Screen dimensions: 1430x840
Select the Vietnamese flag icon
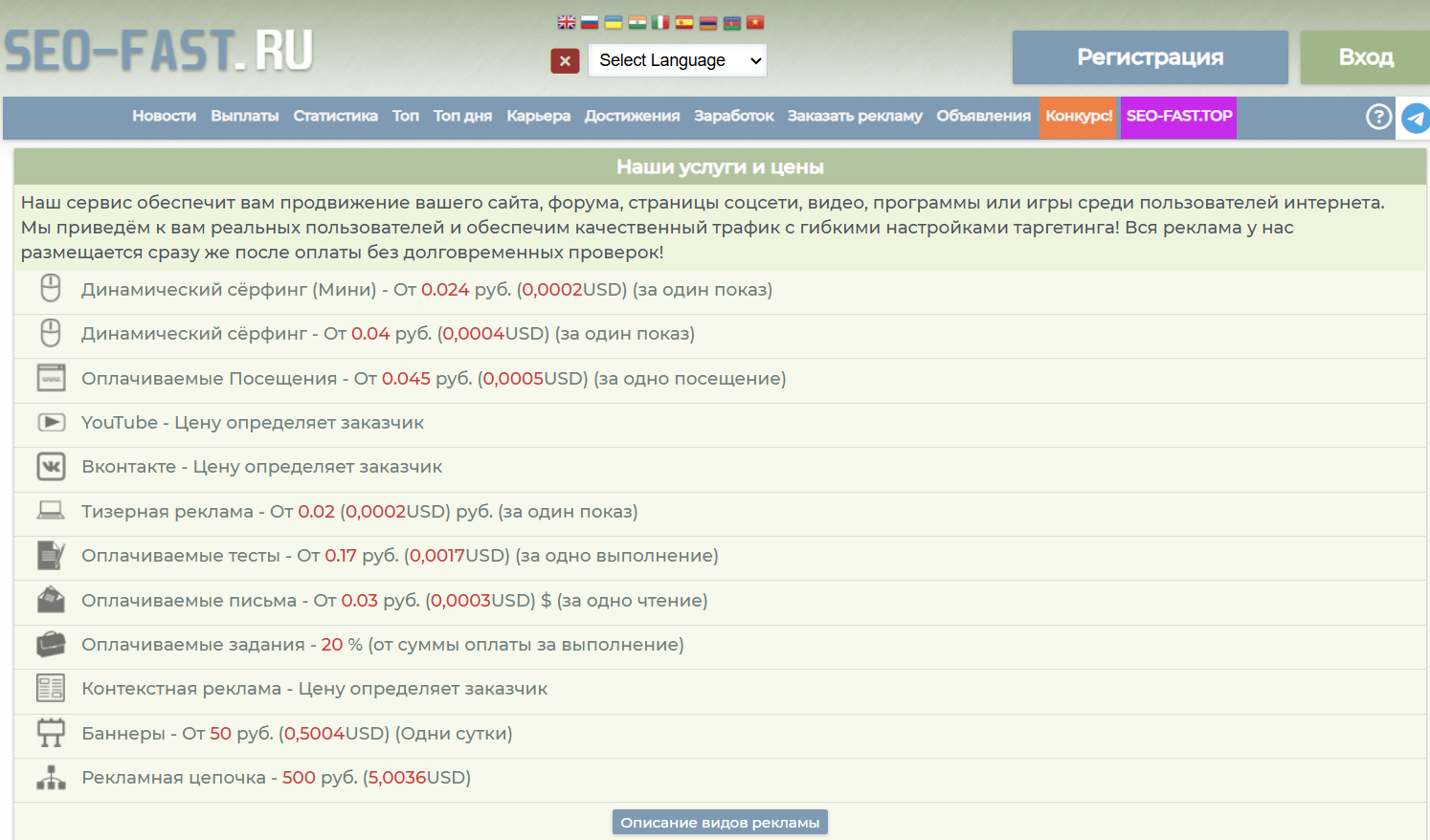[x=755, y=22]
